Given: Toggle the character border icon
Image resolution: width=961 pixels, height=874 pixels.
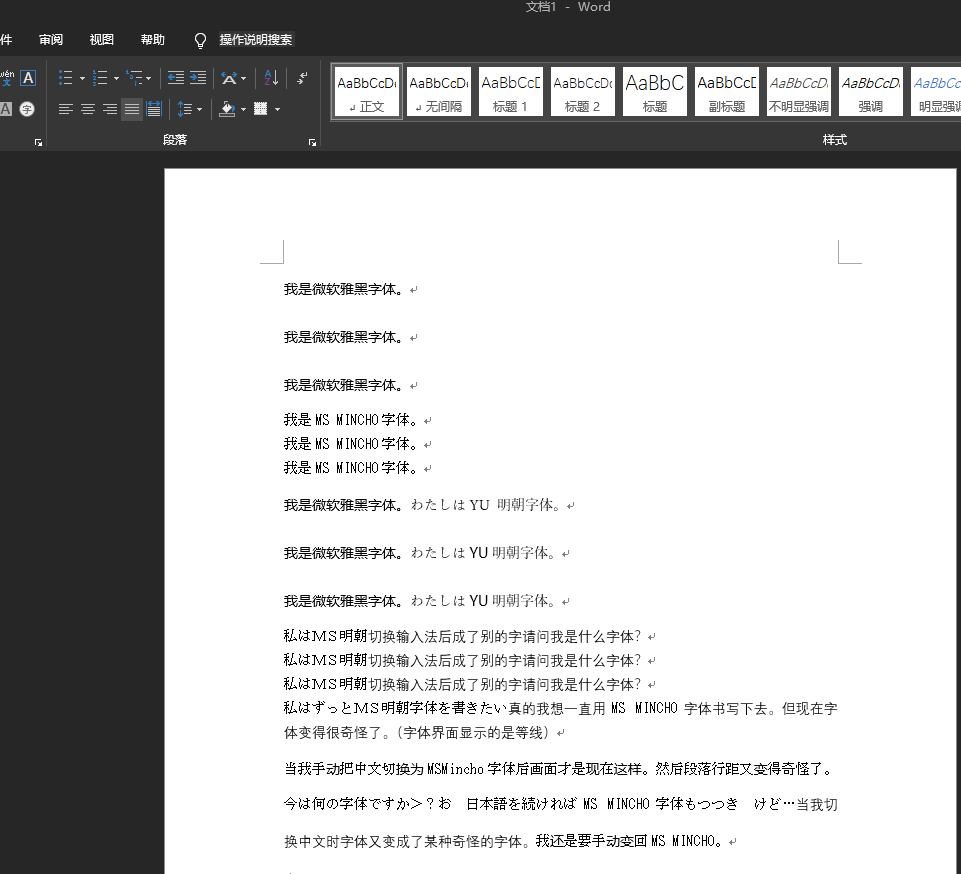Looking at the screenshot, I should click(28, 78).
